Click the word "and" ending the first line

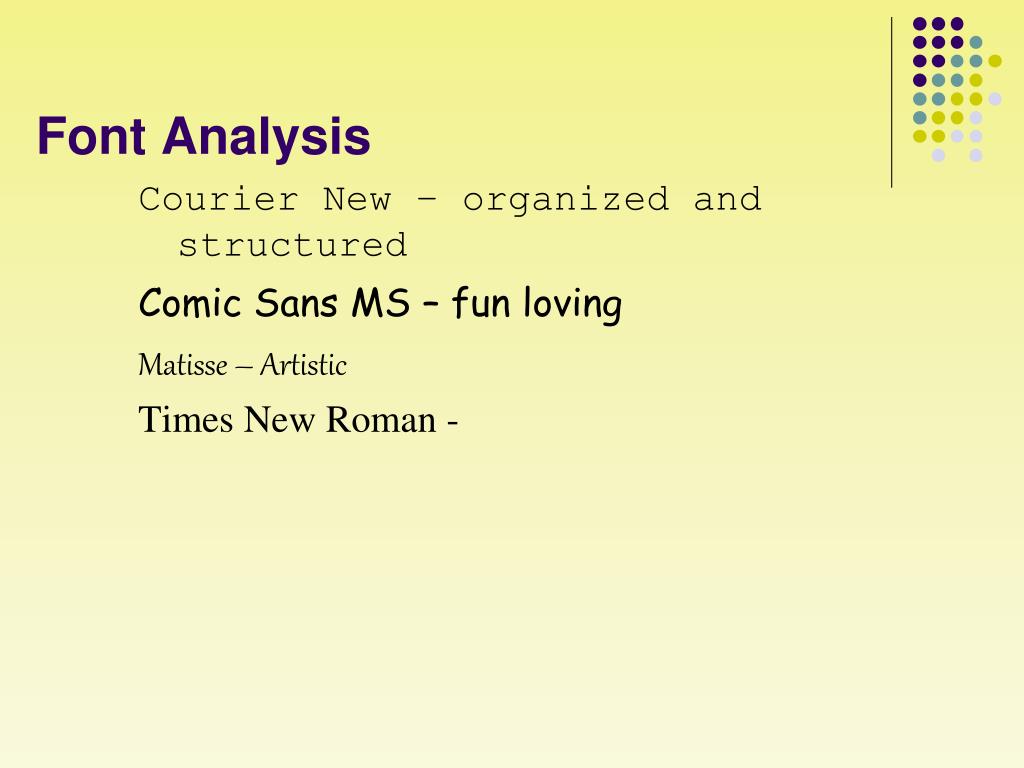coord(728,199)
